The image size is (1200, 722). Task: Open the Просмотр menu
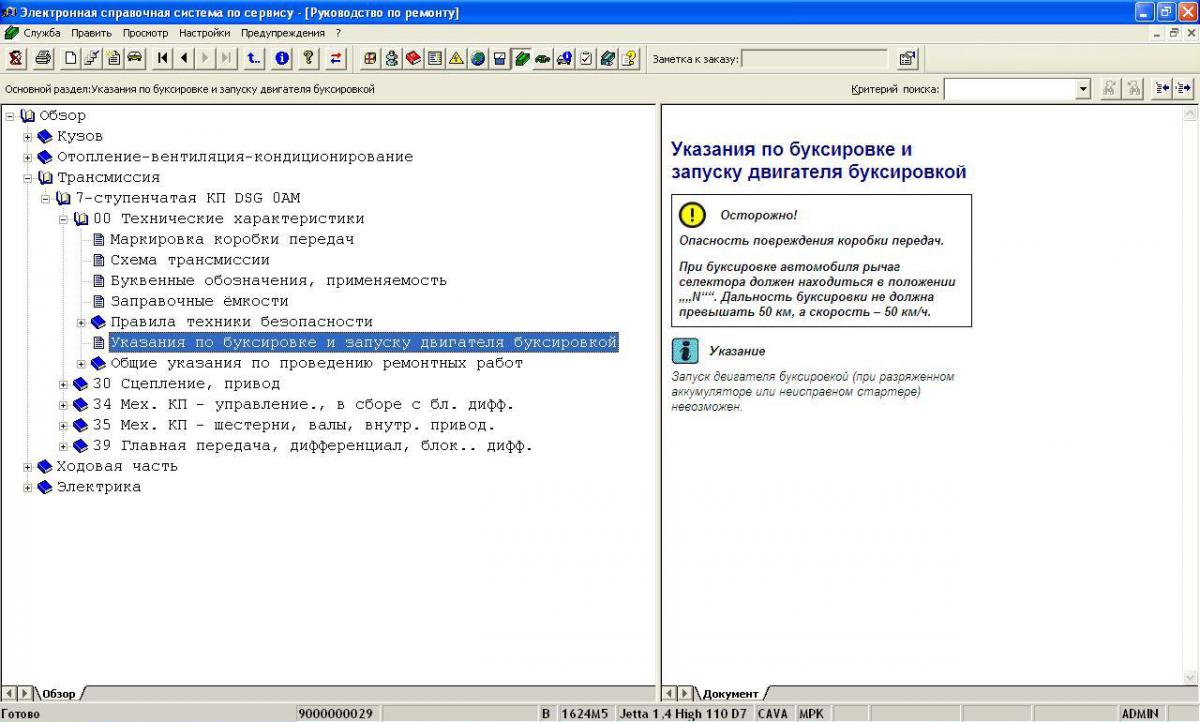click(x=145, y=33)
